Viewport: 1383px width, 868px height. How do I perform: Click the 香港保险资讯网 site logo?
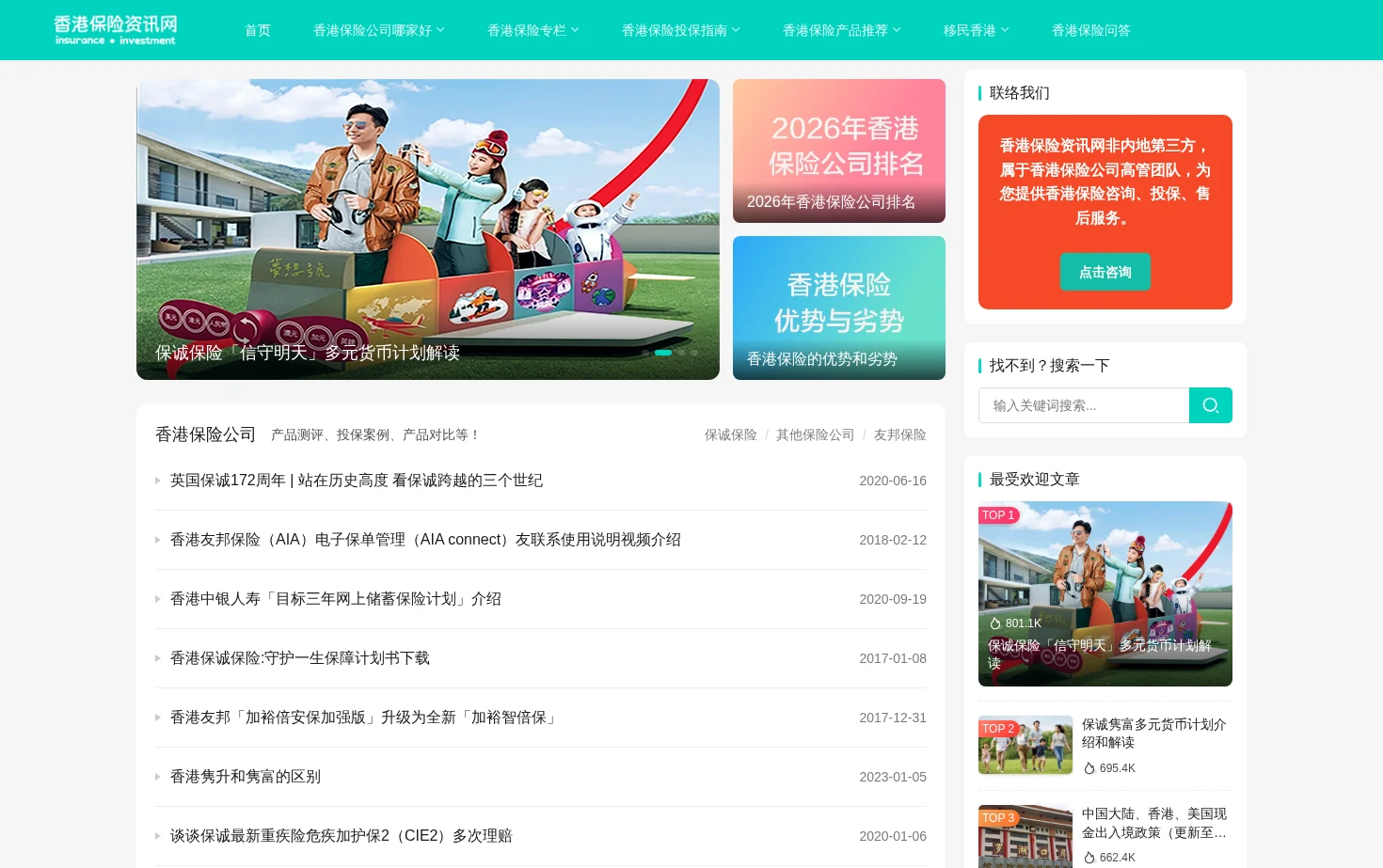click(x=115, y=30)
